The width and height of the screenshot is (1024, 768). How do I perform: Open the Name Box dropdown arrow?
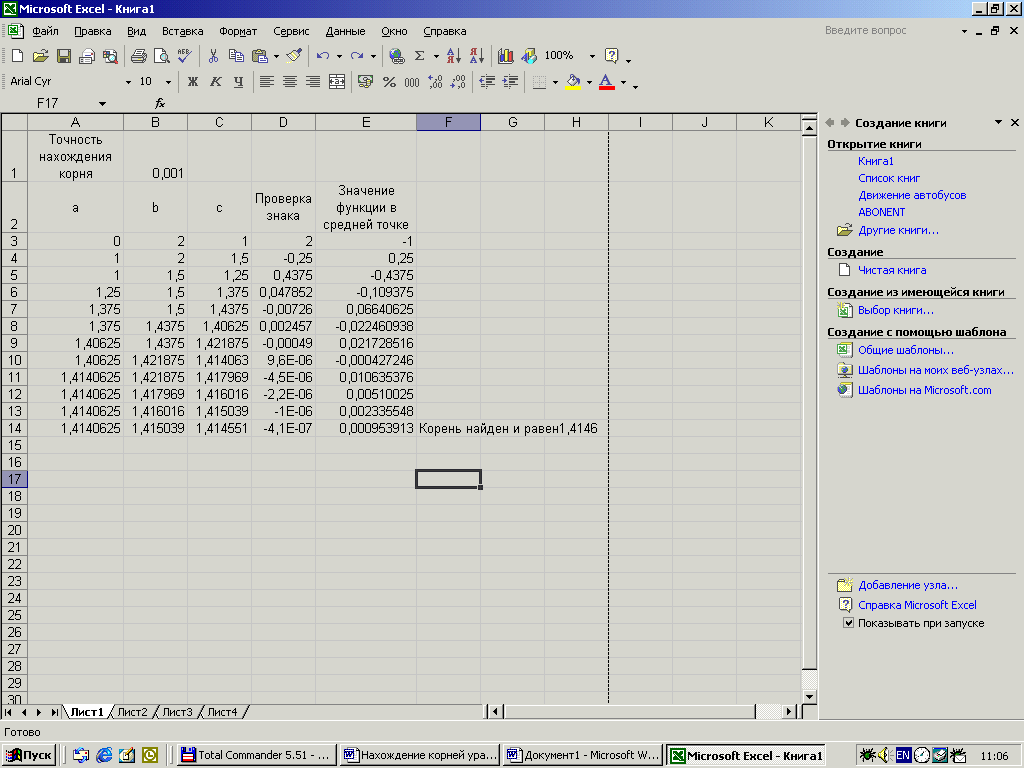(102, 104)
